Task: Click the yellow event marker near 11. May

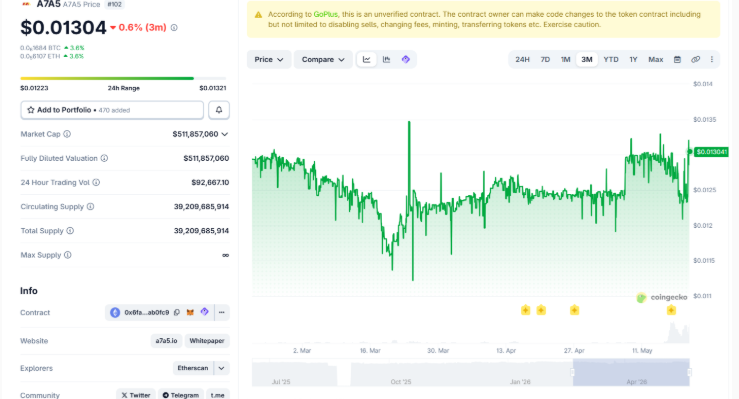Action: 671,310
